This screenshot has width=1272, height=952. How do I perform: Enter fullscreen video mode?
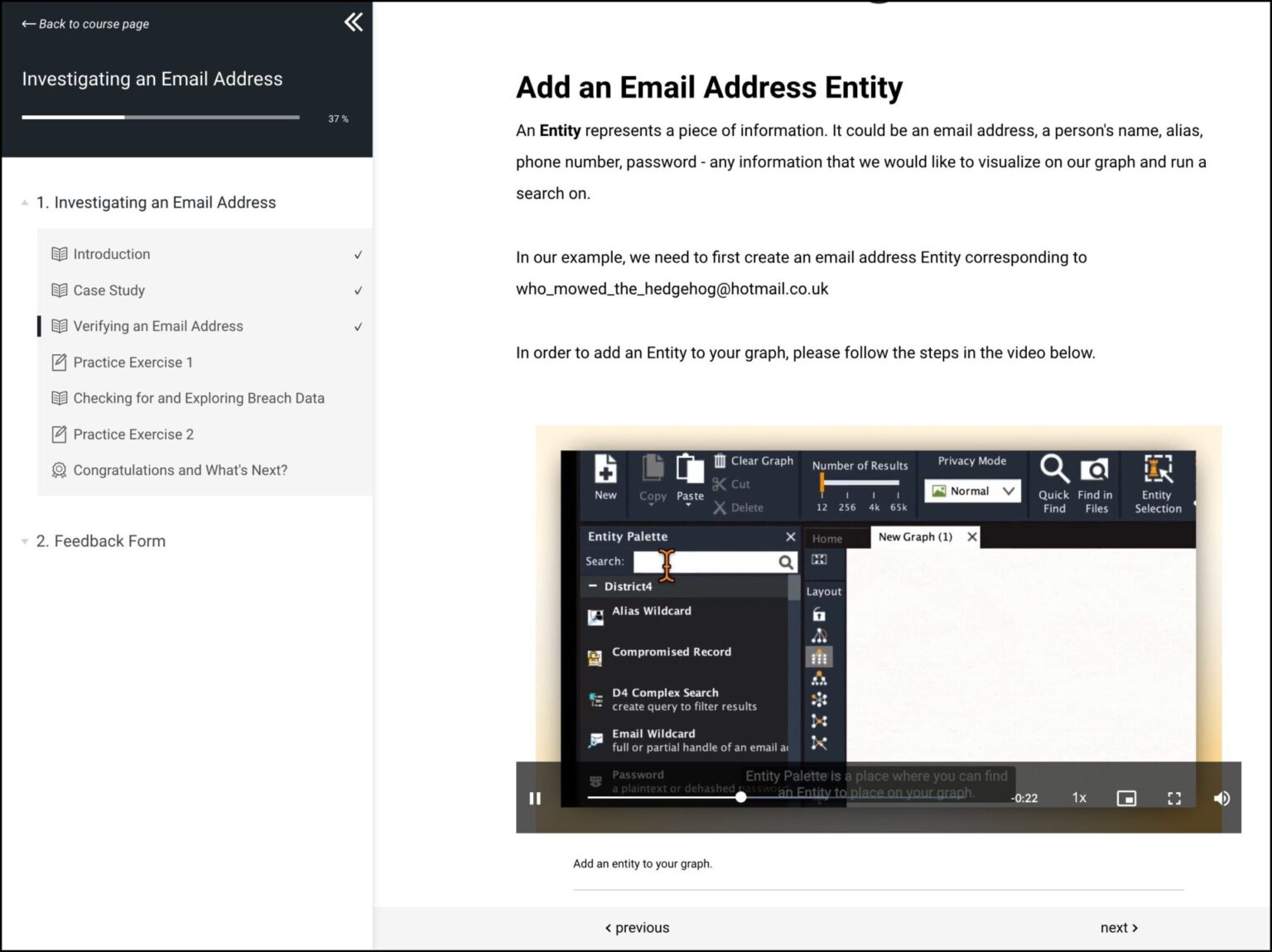point(1173,798)
